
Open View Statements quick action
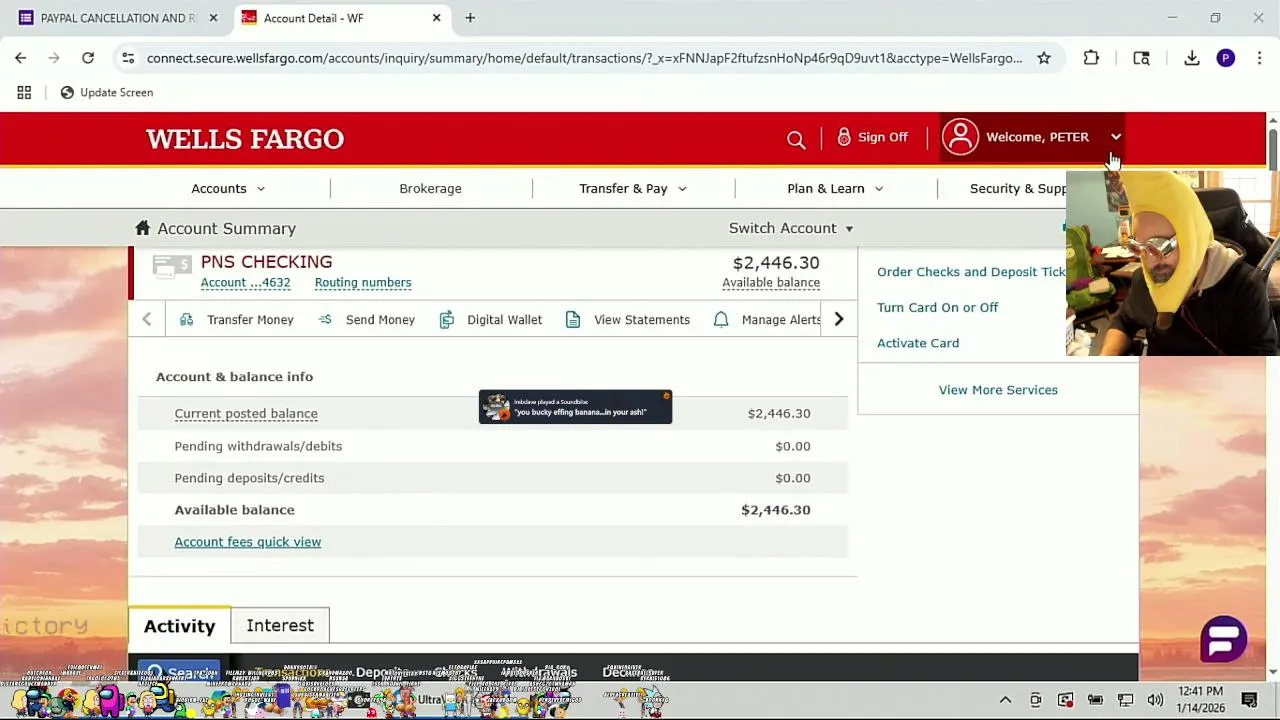[627, 319]
